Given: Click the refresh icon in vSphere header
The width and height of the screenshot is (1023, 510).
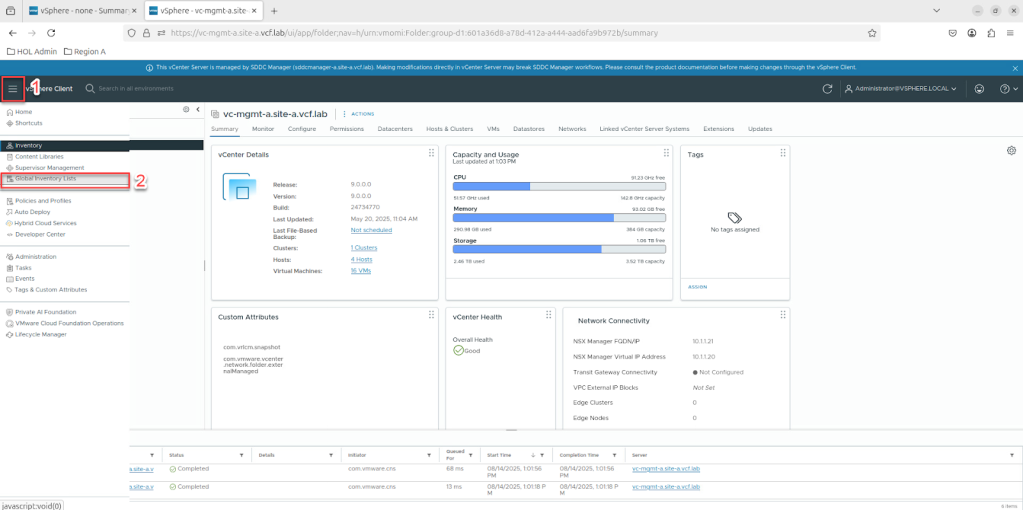Looking at the screenshot, I should [827, 89].
